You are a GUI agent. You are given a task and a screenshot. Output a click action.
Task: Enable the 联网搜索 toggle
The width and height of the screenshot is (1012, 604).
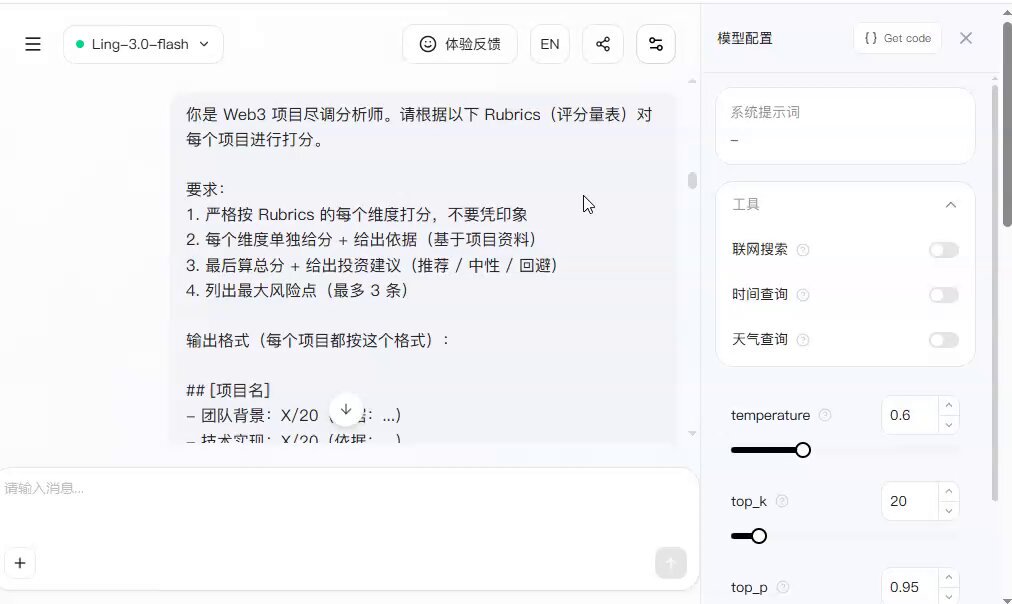click(x=944, y=250)
